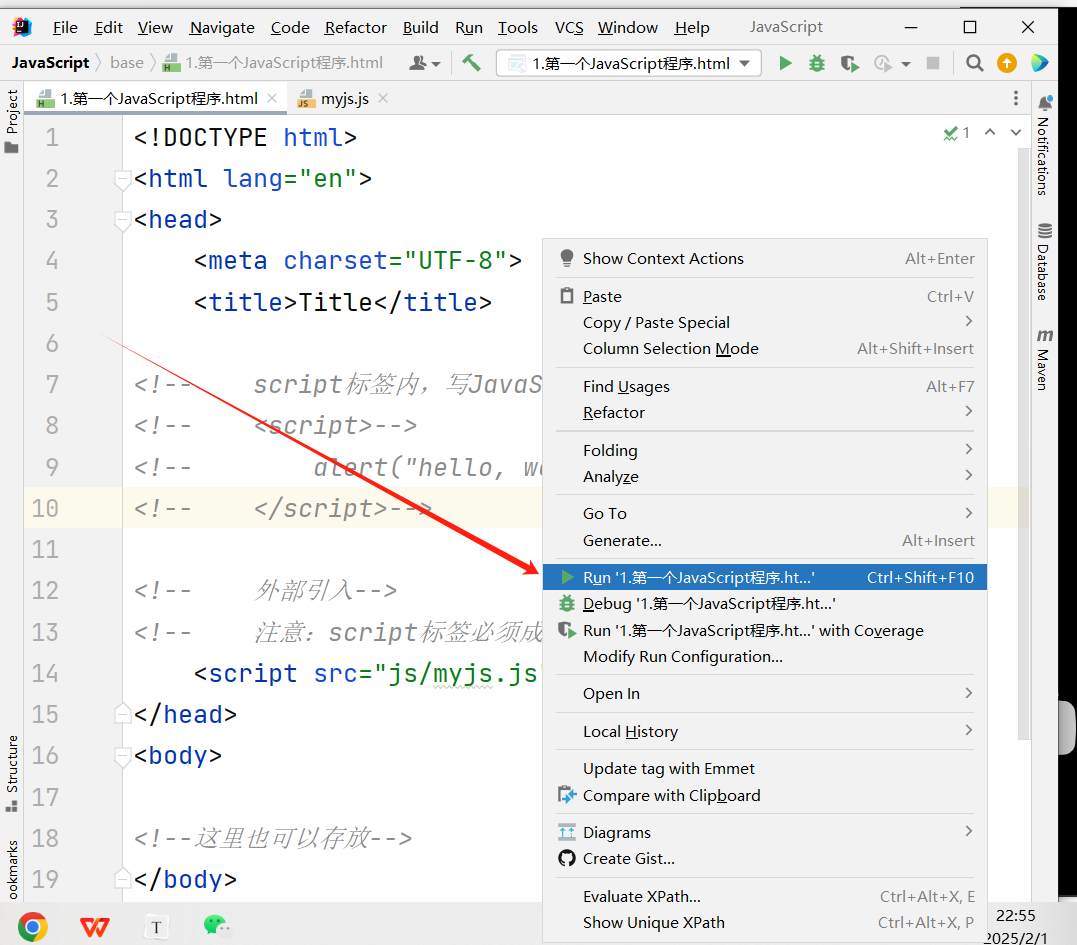Select Column Selection Mode

[764, 349]
